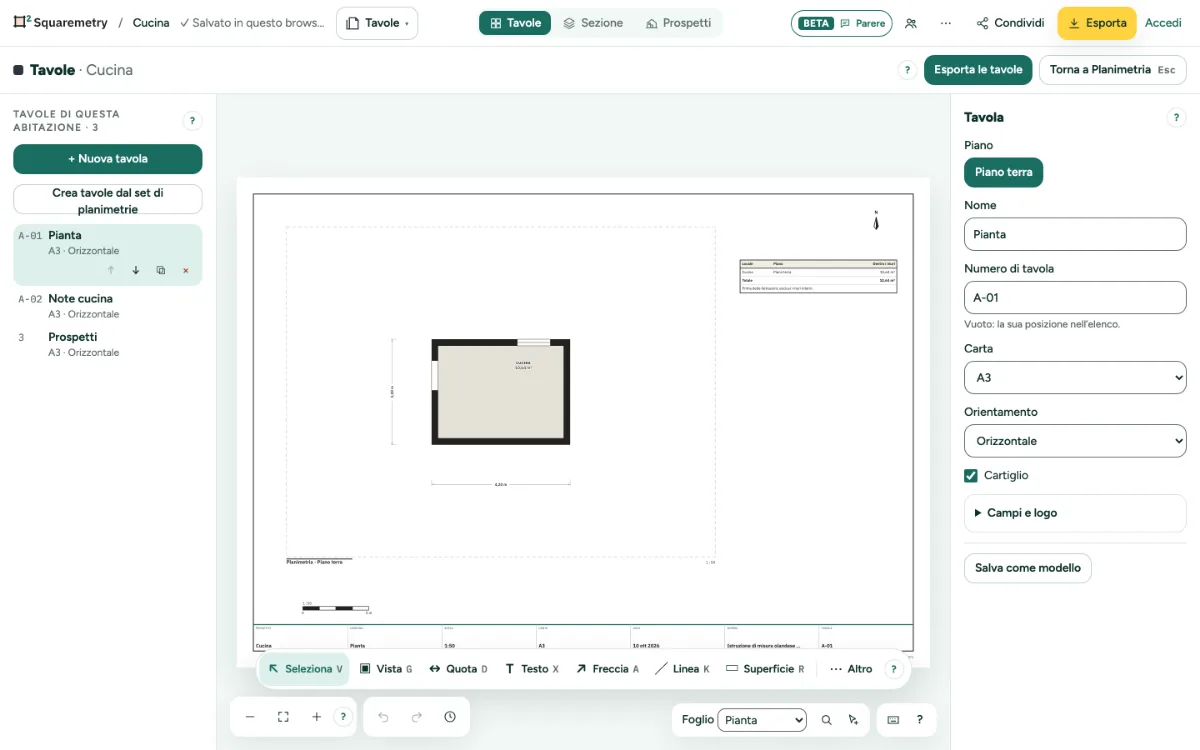Viewport: 1200px width, 750px height.
Task: Click Salva come modello button
Action: click(x=1028, y=568)
